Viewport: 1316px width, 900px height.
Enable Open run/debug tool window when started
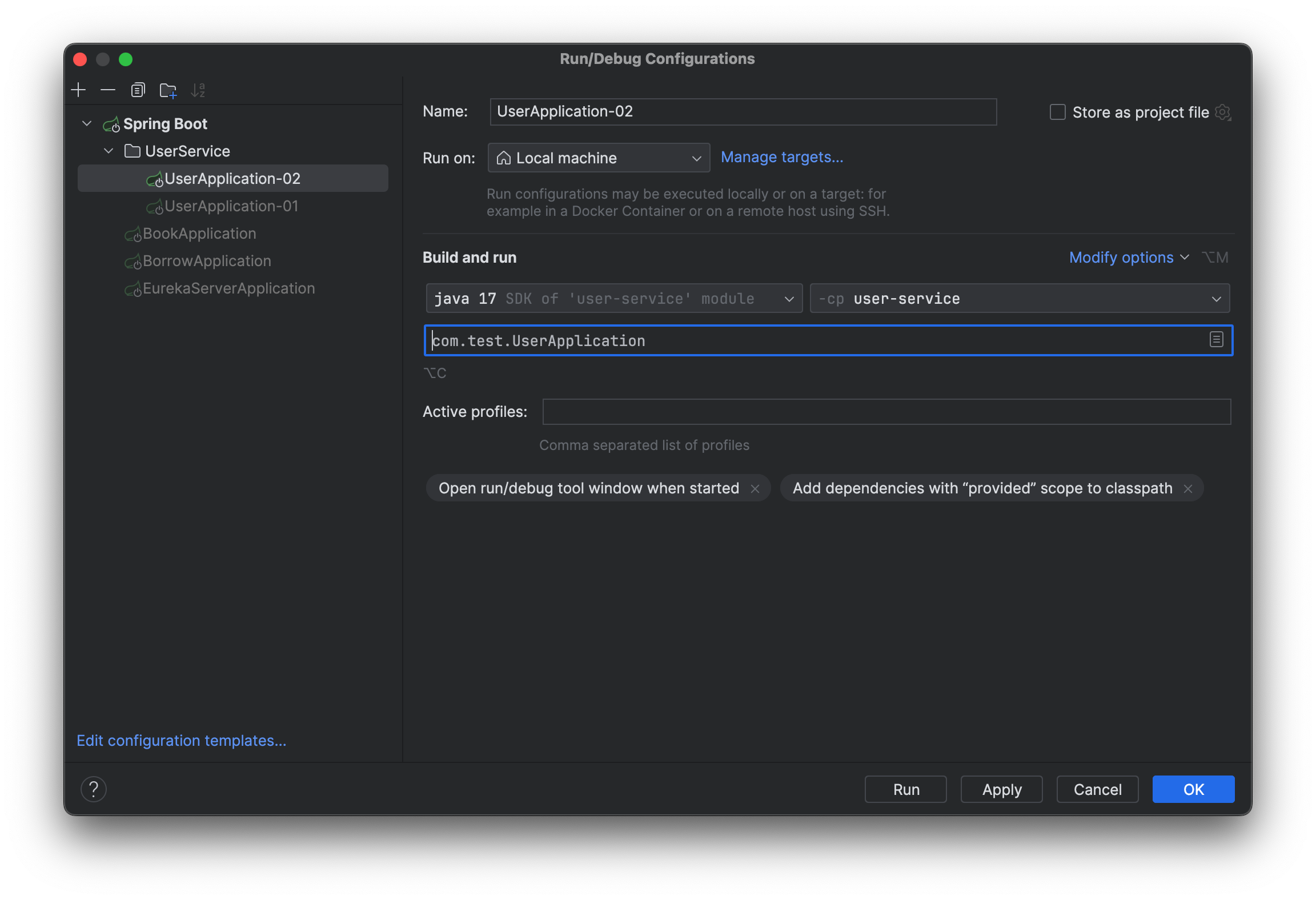[590, 488]
